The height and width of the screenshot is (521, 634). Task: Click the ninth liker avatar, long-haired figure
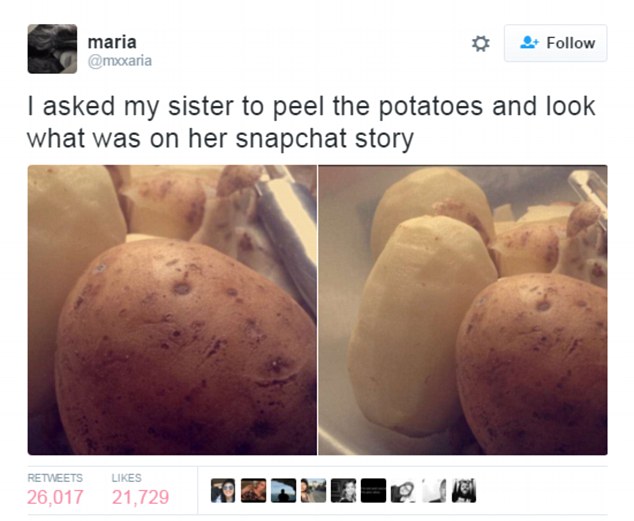(x=464, y=491)
